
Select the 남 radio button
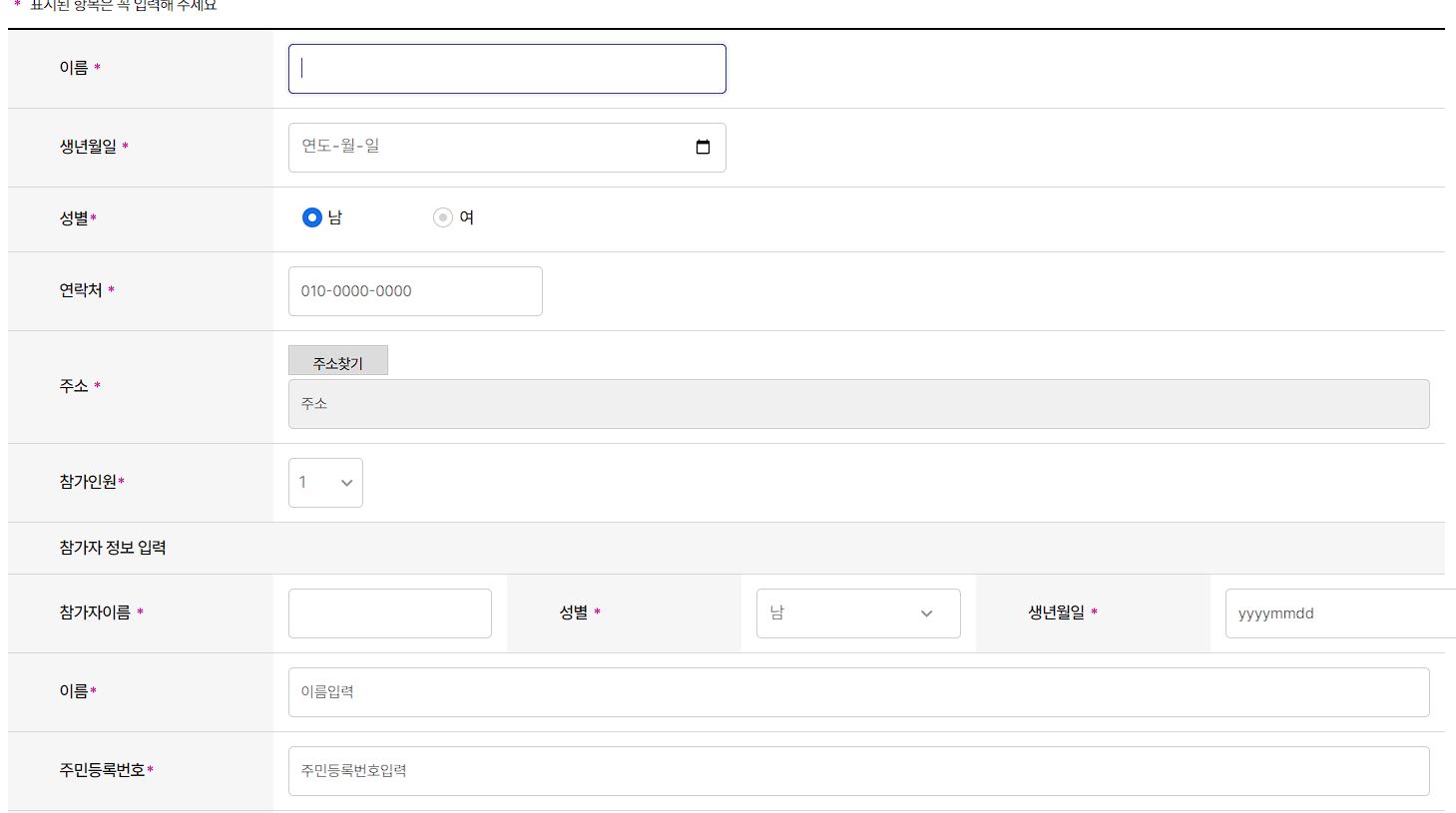(312, 217)
